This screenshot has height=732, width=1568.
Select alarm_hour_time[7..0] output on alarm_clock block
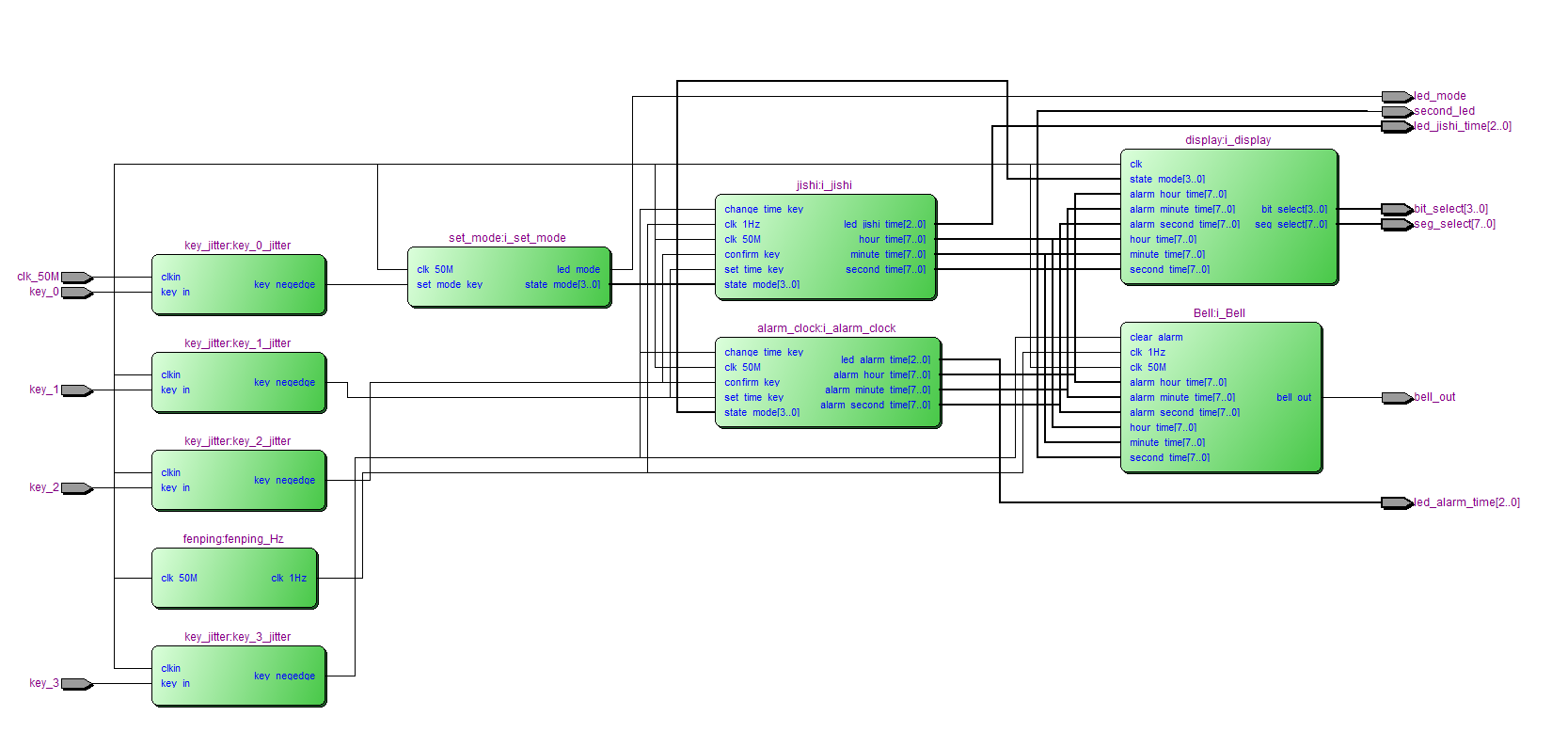coord(881,375)
